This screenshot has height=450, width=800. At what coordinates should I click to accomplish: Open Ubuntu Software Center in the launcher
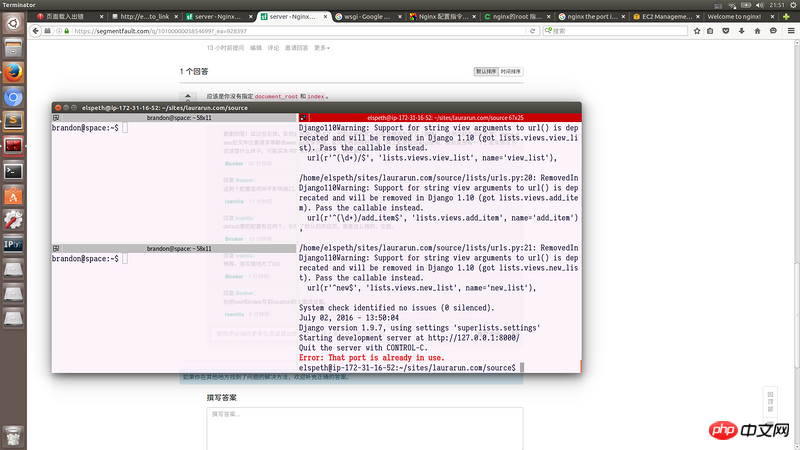click(x=13, y=195)
